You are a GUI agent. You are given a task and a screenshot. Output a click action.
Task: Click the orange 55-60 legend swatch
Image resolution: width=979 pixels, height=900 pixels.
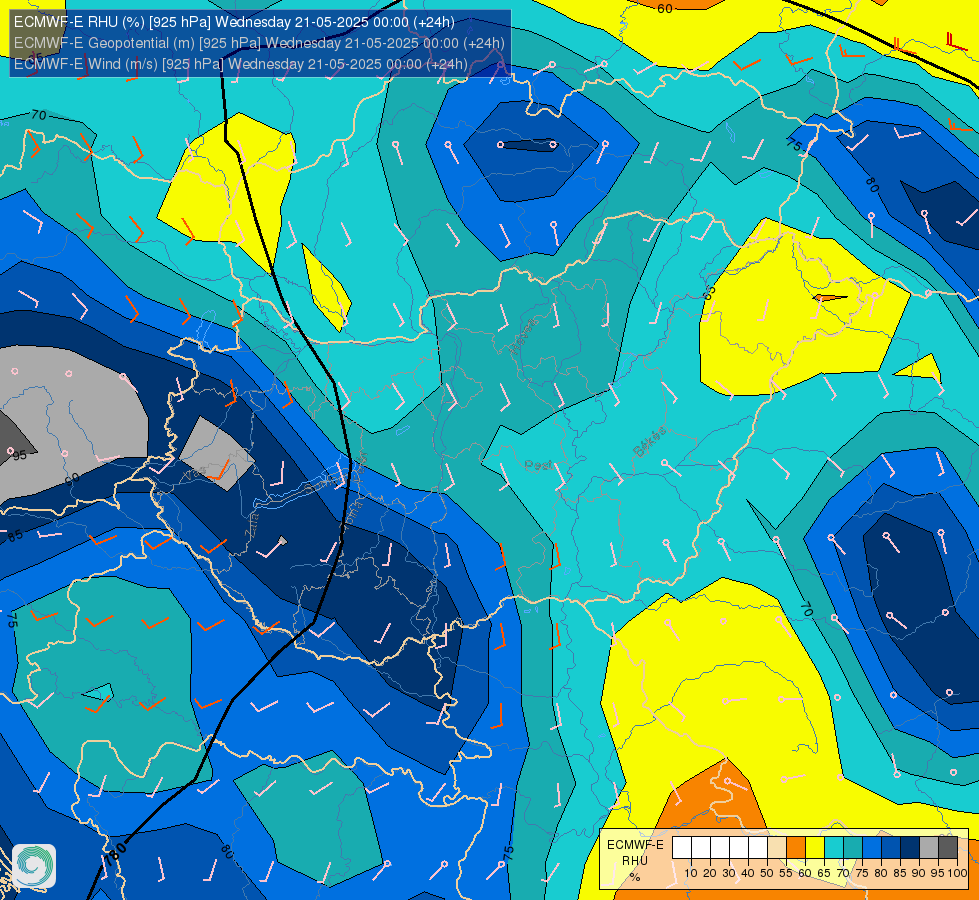(x=796, y=847)
